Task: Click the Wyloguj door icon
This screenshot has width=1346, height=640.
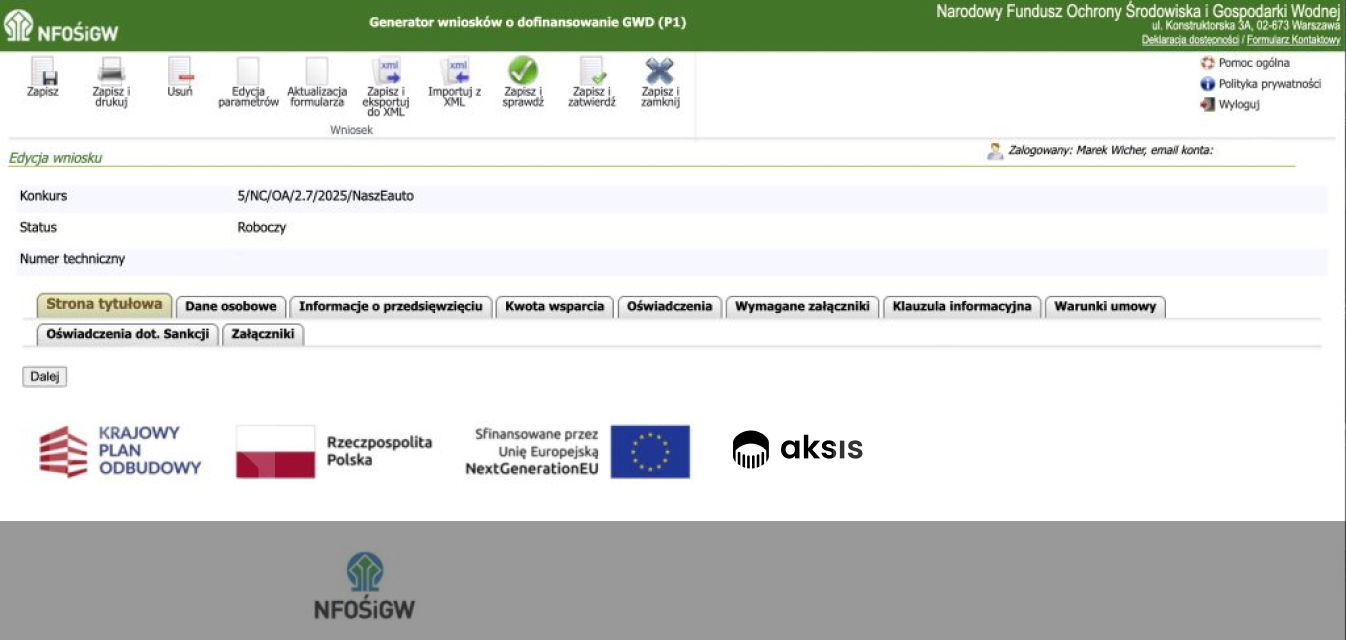Action: pos(1207,104)
